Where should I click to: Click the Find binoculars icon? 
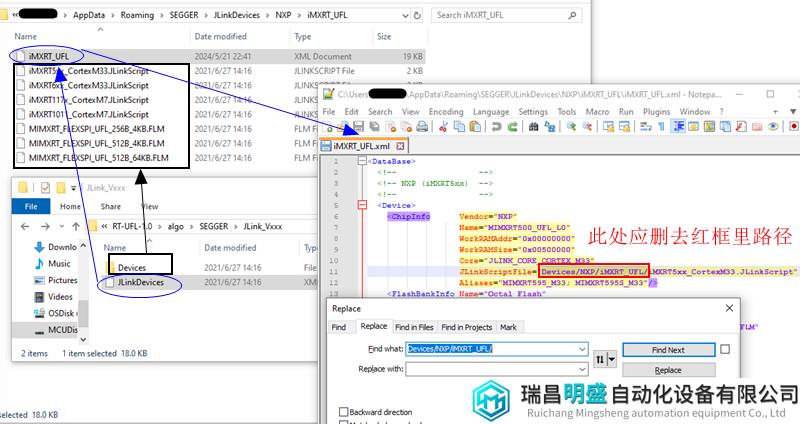click(x=534, y=126)
